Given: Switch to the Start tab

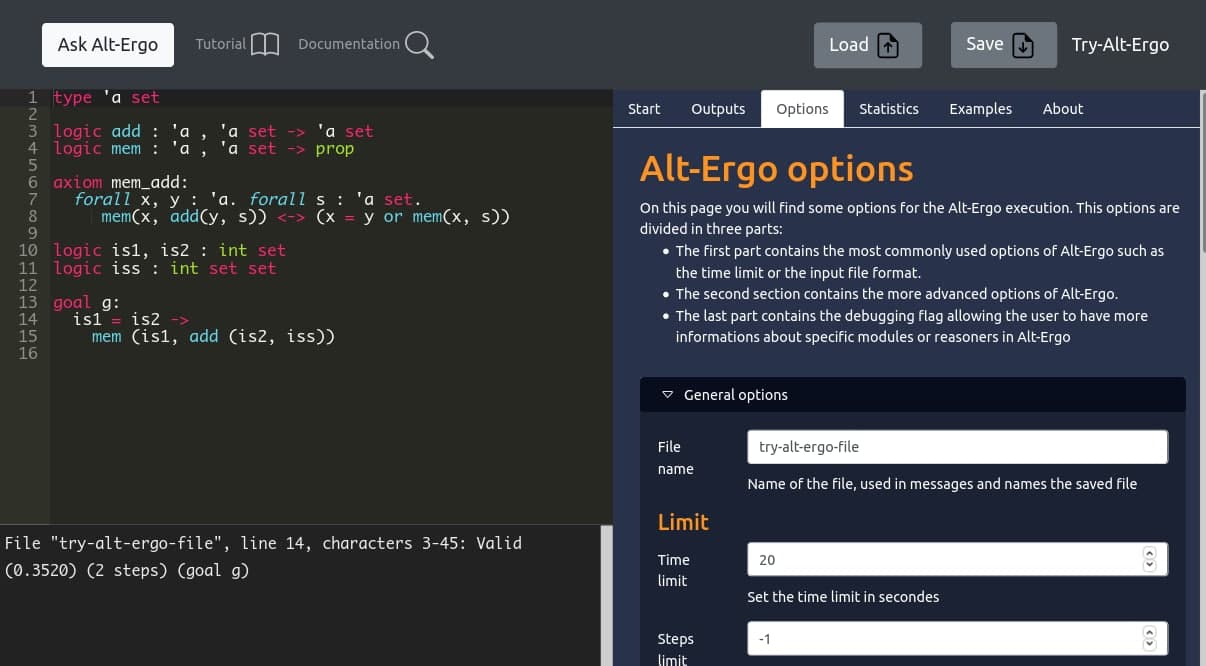Looking at the screenshot, I should (x=644, y=109).
